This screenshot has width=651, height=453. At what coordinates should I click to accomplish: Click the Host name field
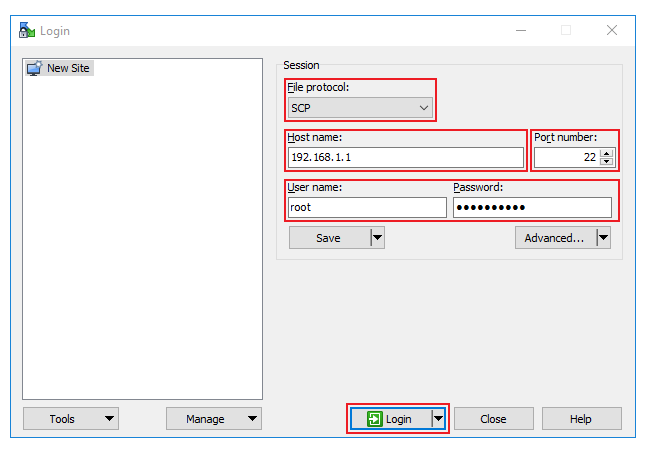[x=405, y=157]
